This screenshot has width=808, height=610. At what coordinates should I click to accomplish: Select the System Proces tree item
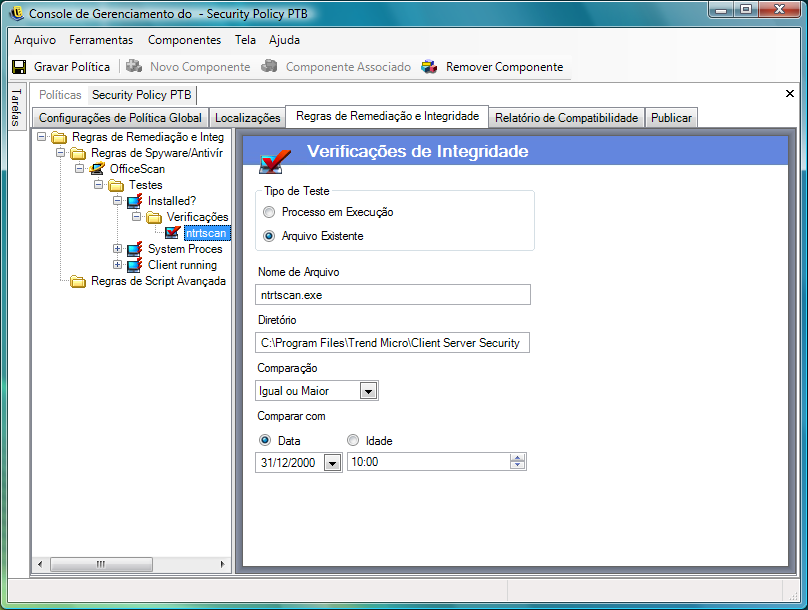[x=185, y=249]
